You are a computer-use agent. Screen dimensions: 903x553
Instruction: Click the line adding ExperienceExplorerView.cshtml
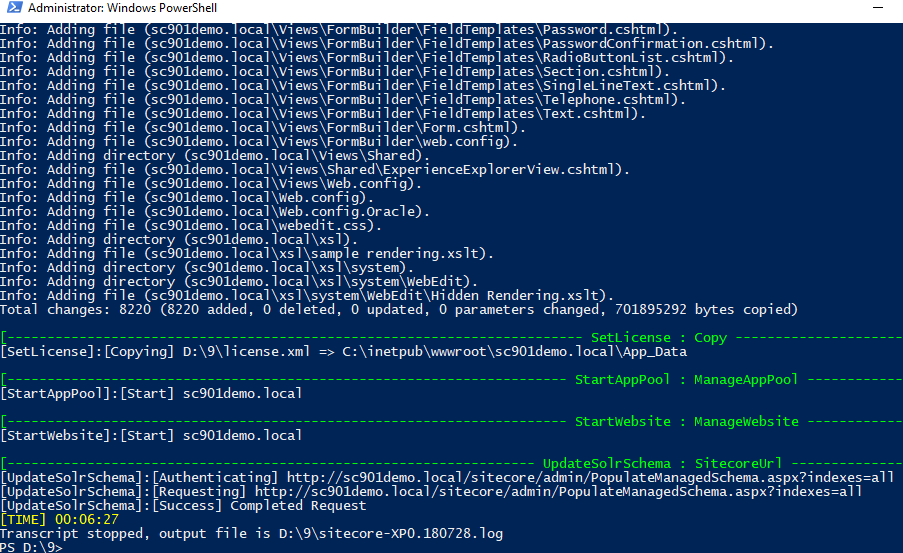click(314, 169)
